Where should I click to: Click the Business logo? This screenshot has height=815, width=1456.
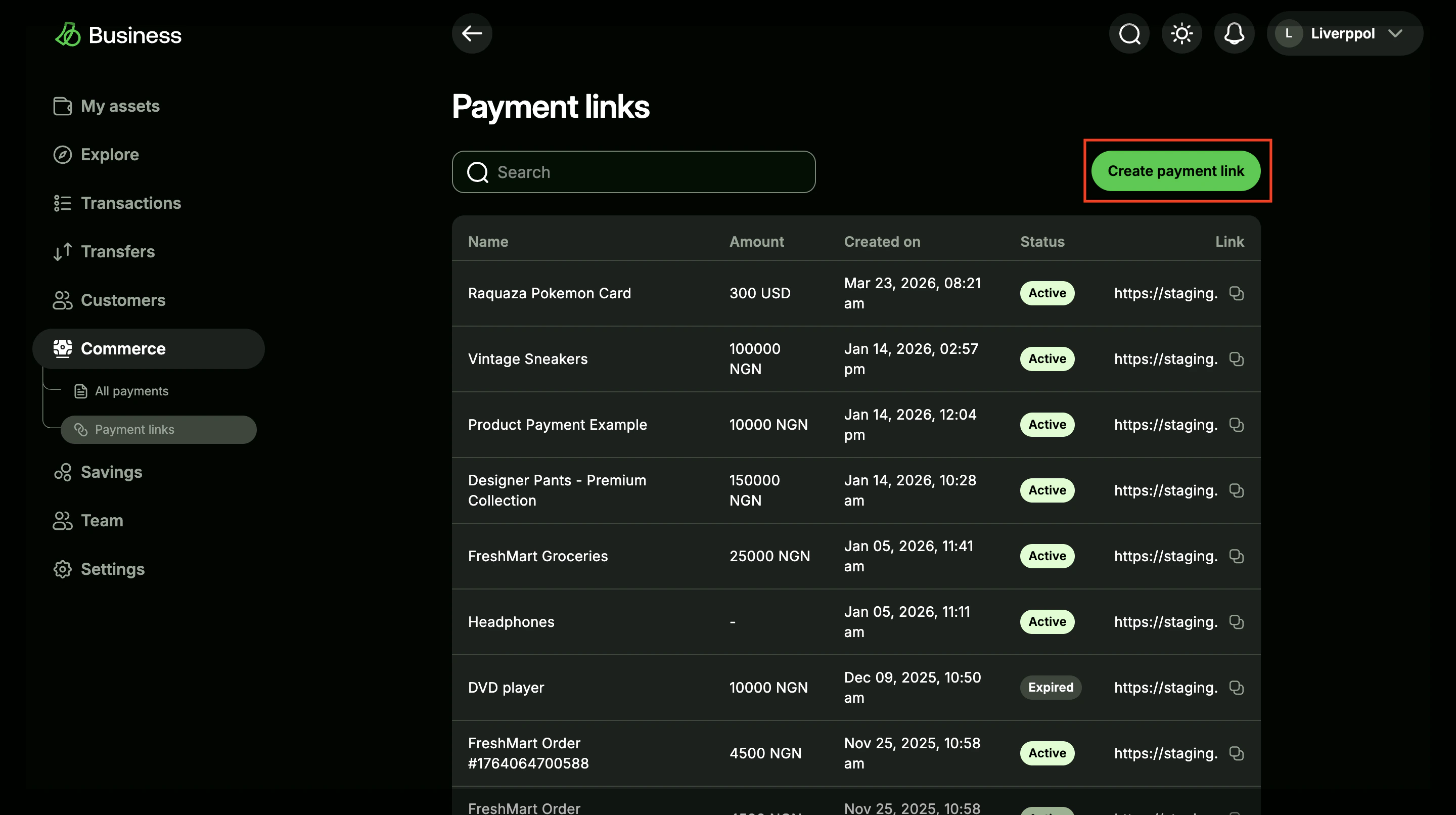click(118, 34)
